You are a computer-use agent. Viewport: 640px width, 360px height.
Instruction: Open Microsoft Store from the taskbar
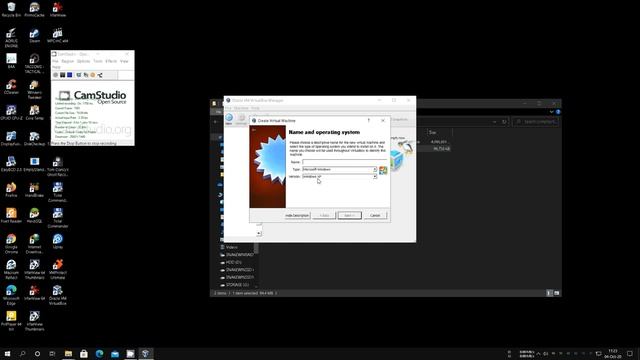[x=84, y=353]
